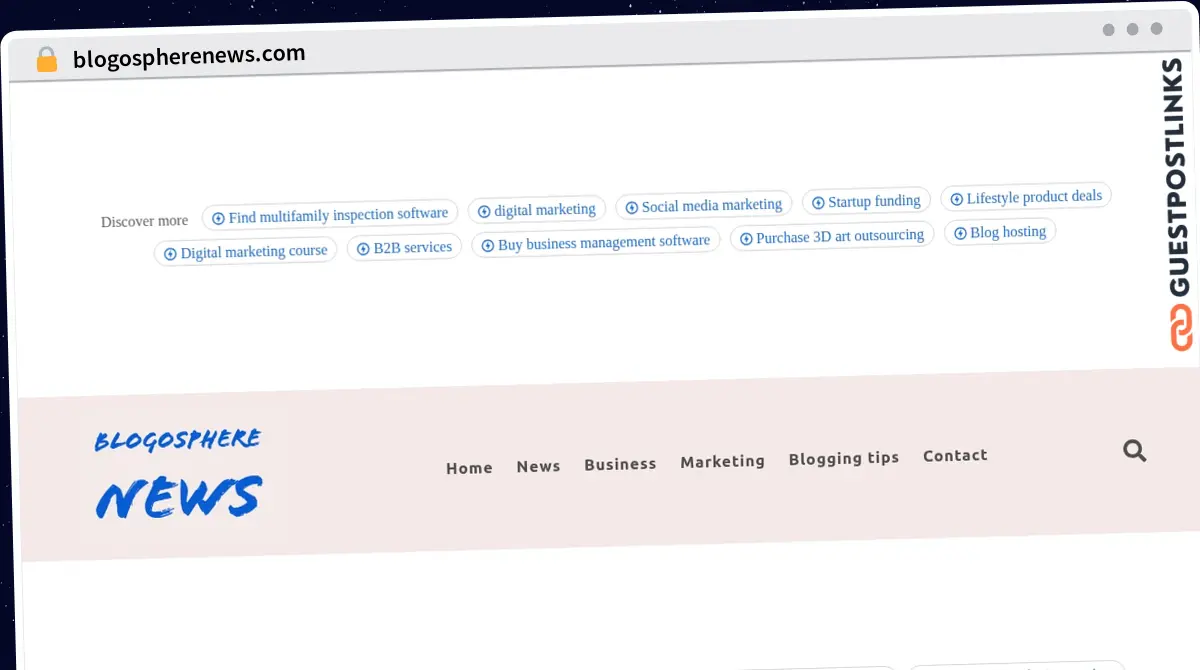Screen dimensions: 1200x670
Task: Click the first gray browser window dot
Action: point(1107,30)
